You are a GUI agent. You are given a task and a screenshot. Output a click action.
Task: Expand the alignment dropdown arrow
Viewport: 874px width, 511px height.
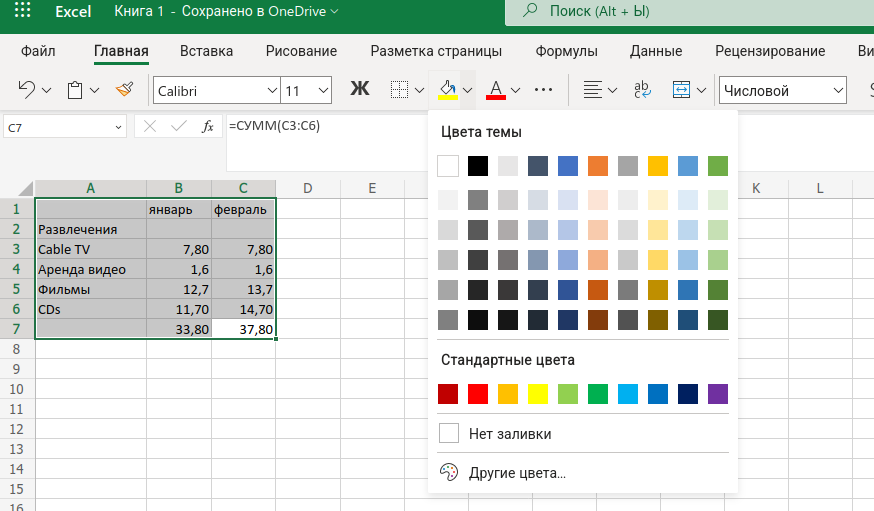pos(612,90)
